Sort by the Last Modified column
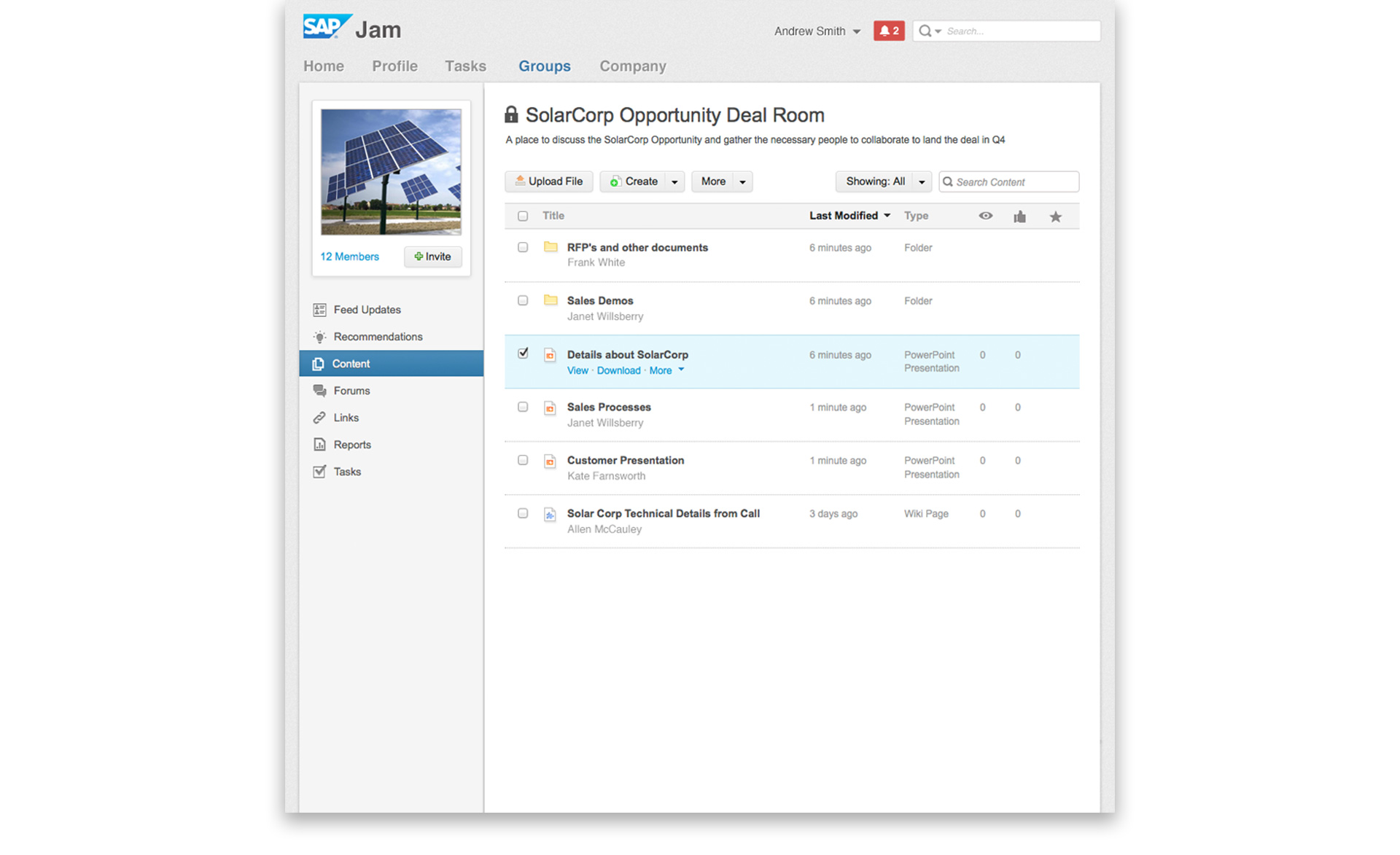The width and height of the screenshot is (1400, 855). (x=849, y=216)
